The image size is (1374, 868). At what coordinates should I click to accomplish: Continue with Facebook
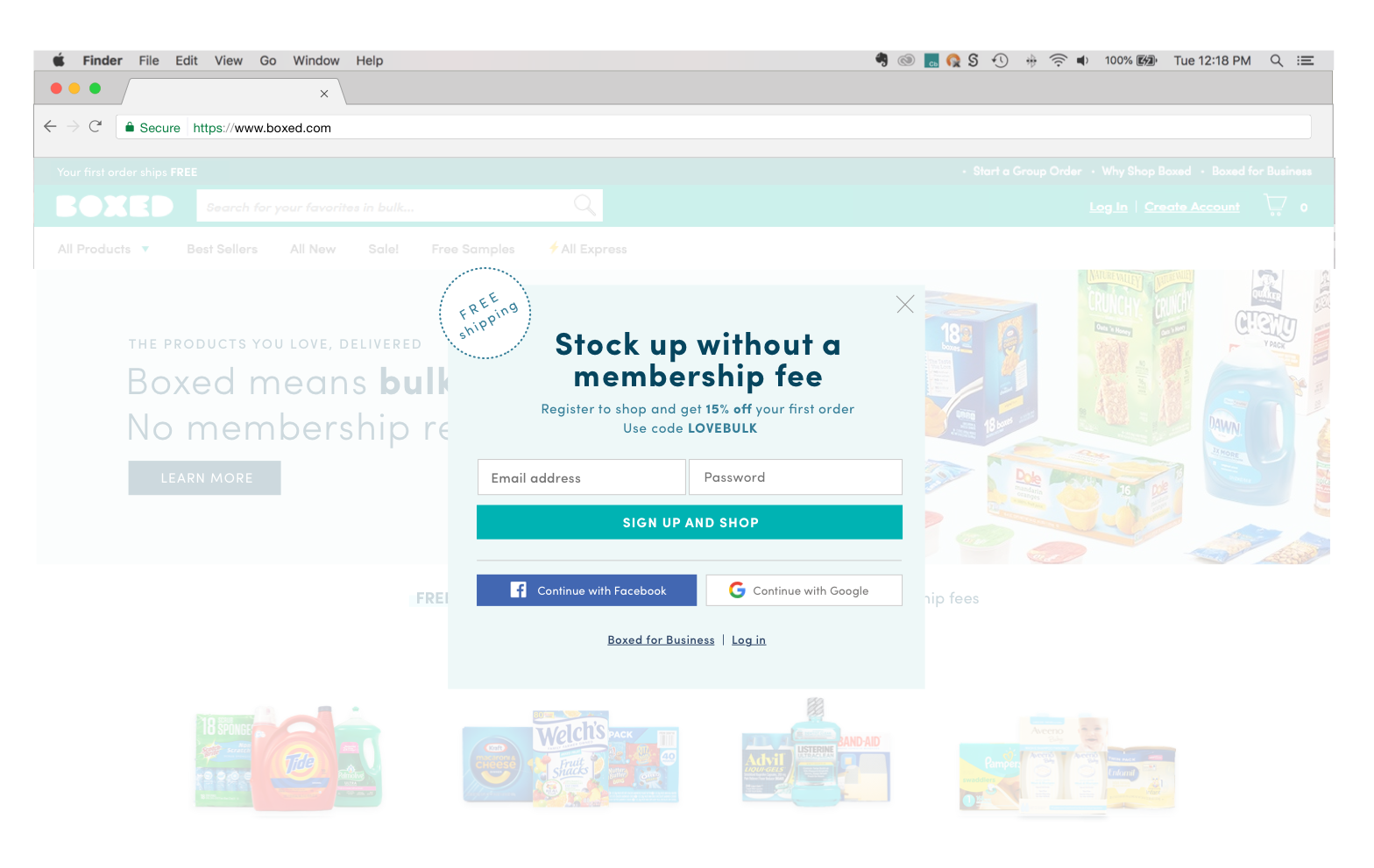click(x=586, y=590)
